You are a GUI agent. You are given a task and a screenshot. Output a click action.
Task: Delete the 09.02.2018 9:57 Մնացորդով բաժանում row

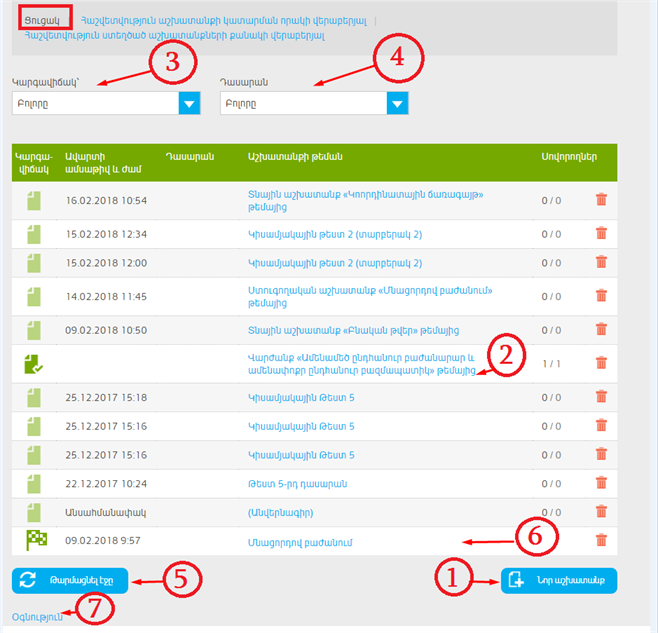tap(601, 540)
